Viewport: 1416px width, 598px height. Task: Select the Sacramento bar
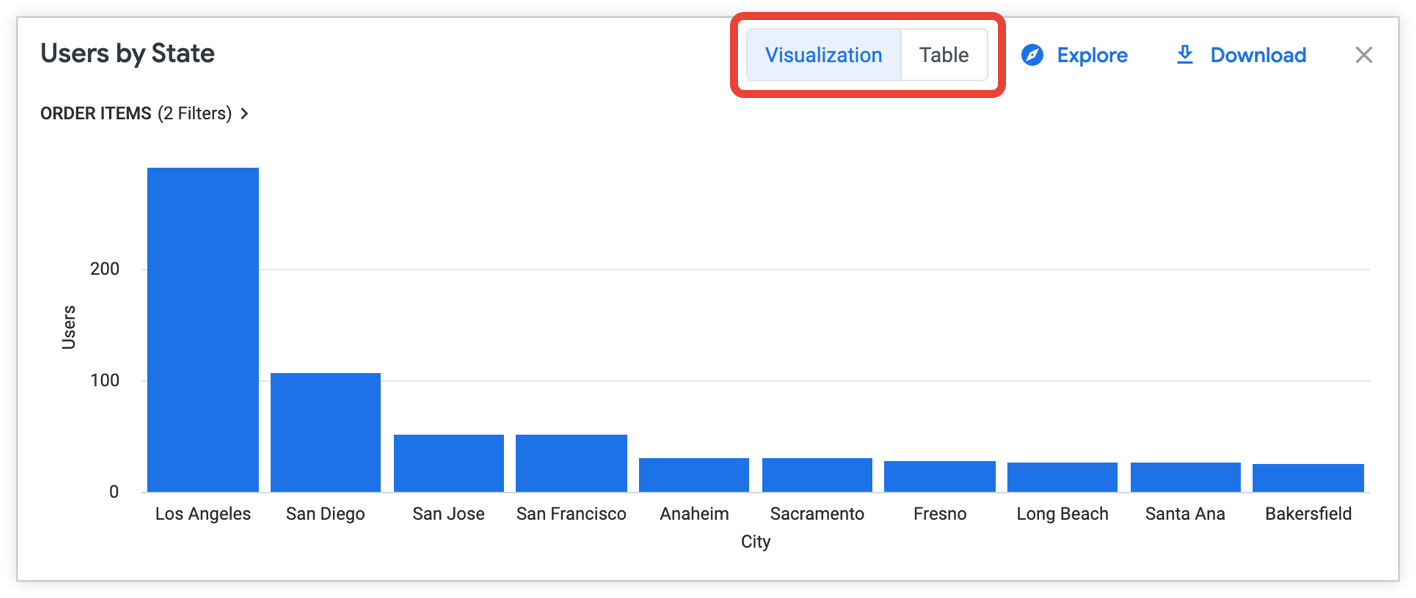point(817,475)
